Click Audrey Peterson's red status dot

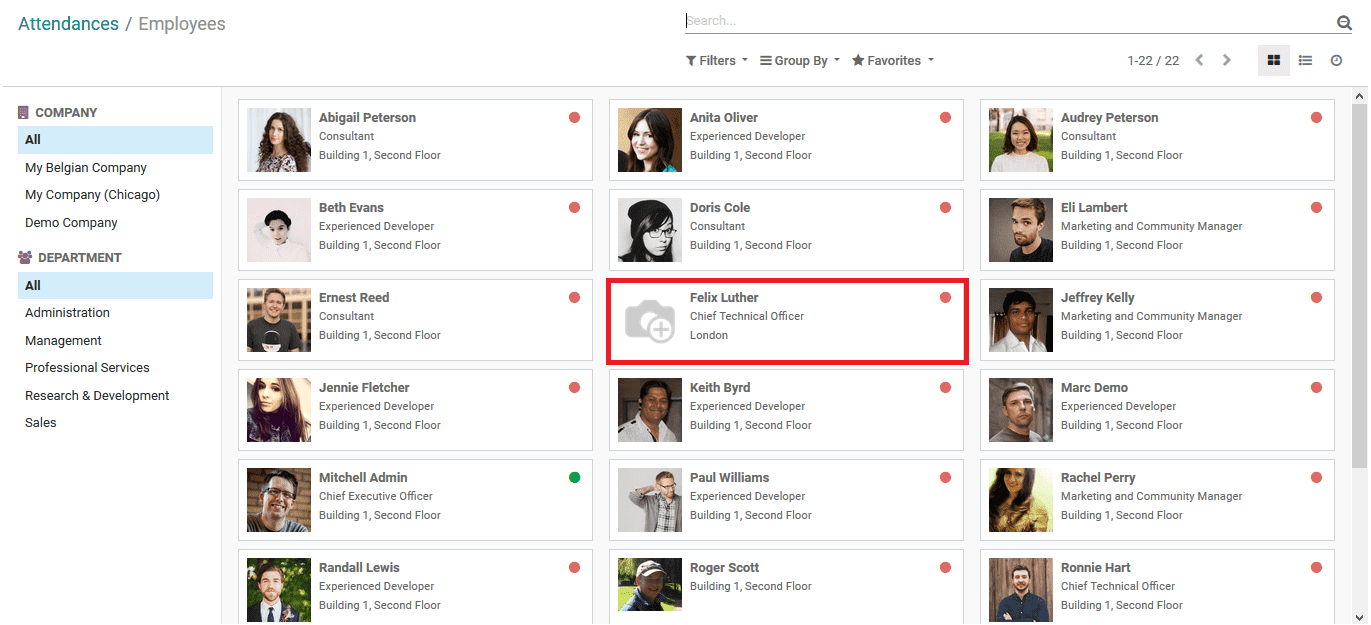click(x=1316, y=118)
